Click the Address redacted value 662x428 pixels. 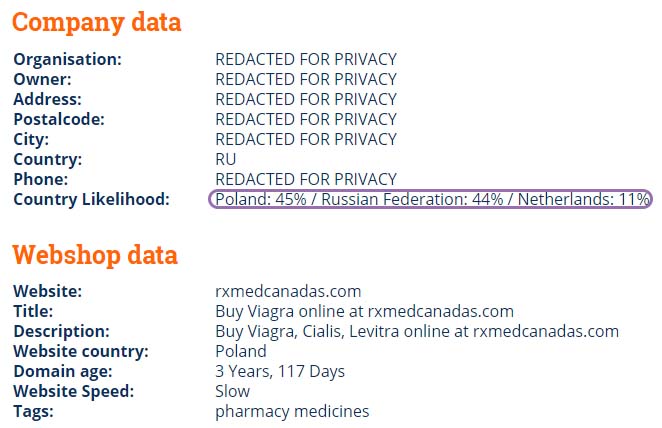click(306, 100)
